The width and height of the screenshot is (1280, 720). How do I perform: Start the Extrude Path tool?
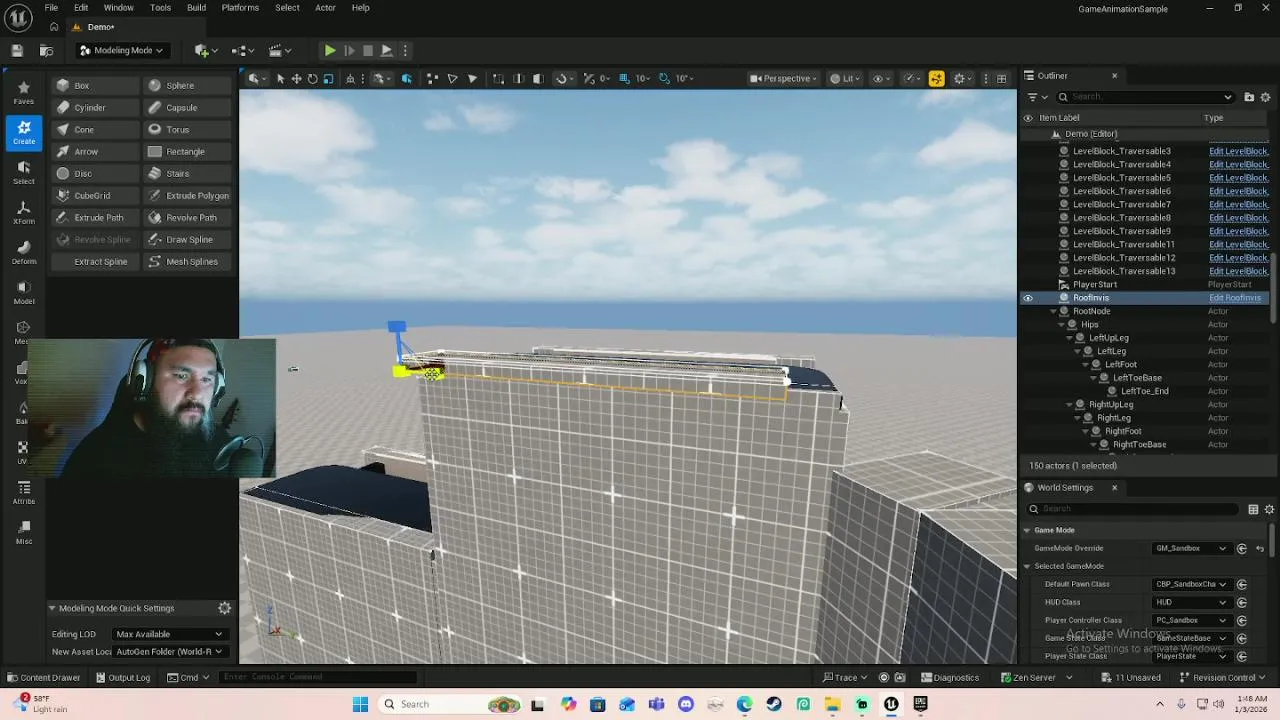(96, 218)
